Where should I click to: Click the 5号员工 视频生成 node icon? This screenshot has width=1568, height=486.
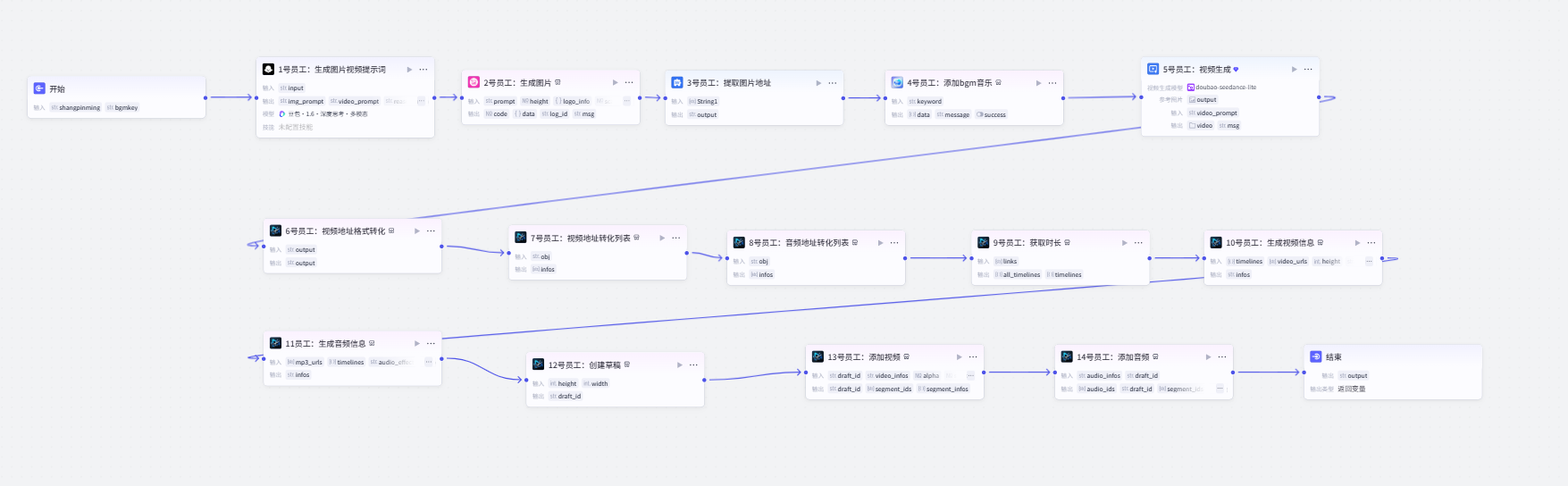pos(1153,69)
